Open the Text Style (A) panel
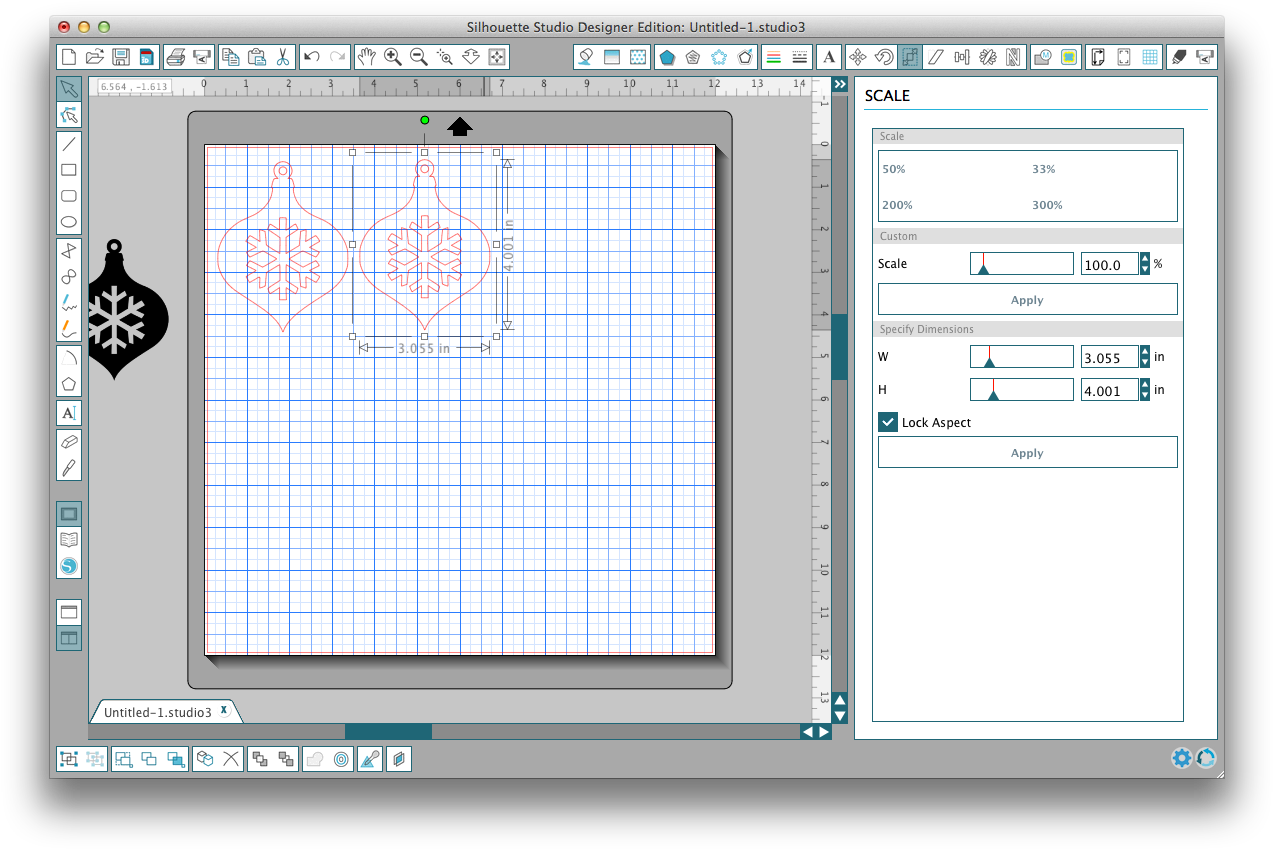The image size is (1273, 849). pos(828,57)
